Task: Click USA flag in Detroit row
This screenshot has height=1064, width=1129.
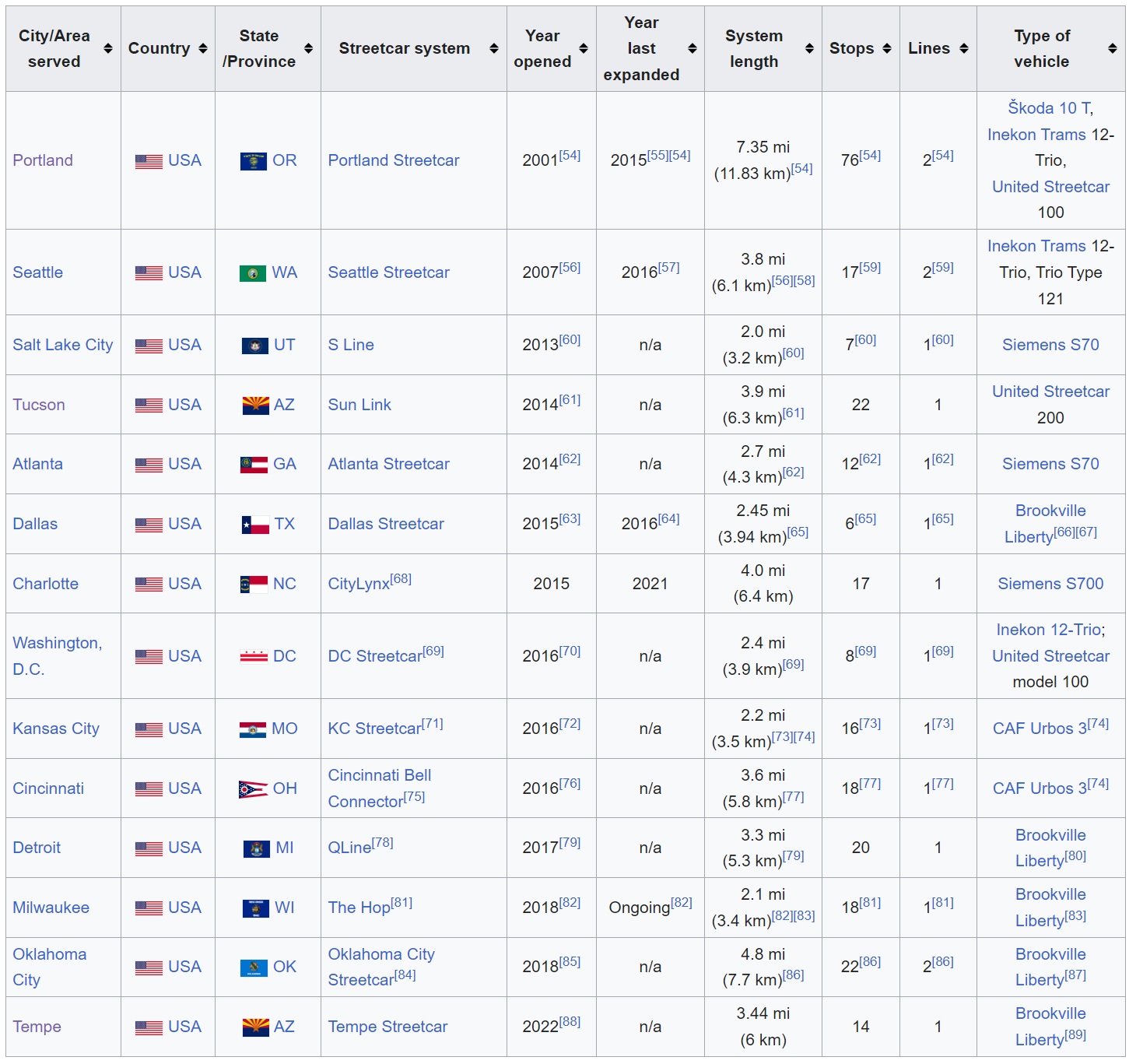Action: pyautogui.click(x=149, y=848)
